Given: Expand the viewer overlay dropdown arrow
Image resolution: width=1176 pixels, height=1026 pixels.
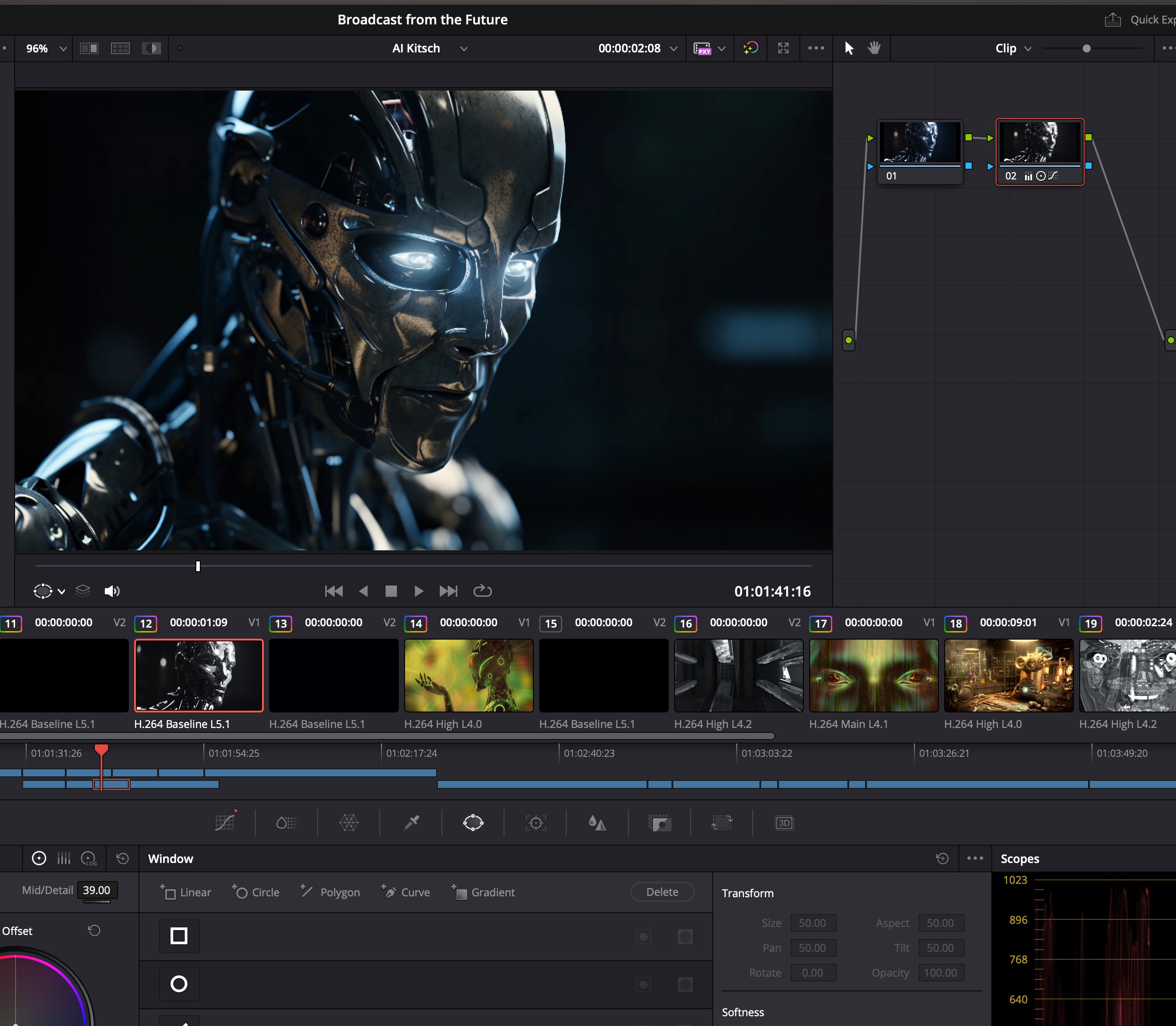Looking at the screenshot, I should coord(61,592).
